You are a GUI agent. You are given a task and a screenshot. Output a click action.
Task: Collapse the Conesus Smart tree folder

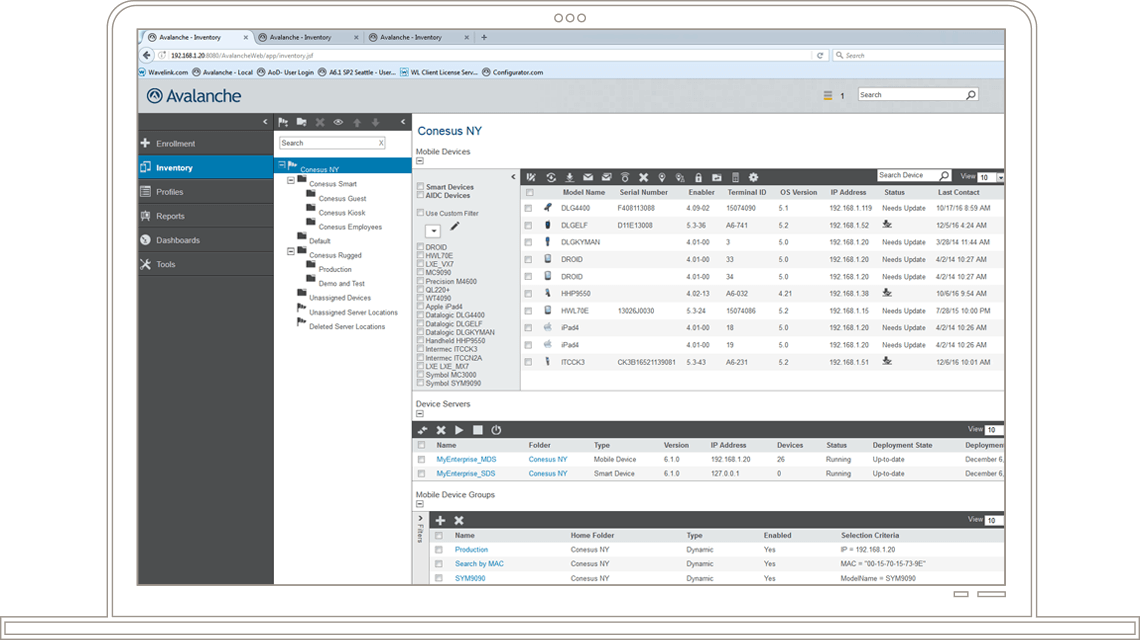tap(291, 184)
